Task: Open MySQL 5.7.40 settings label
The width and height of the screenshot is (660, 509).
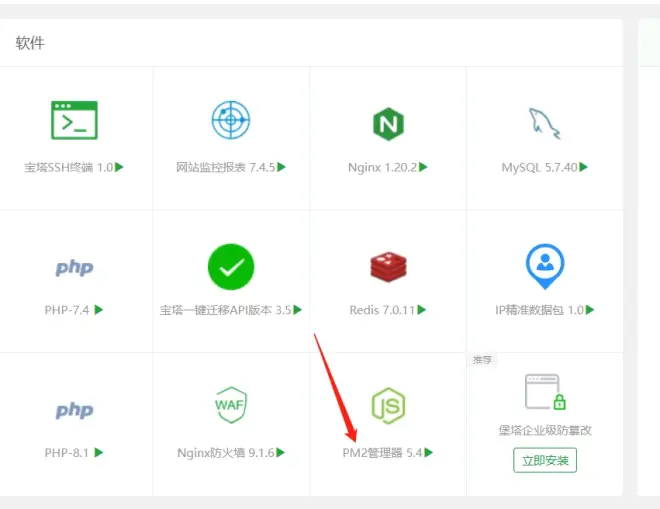Action: coord(540,168)
